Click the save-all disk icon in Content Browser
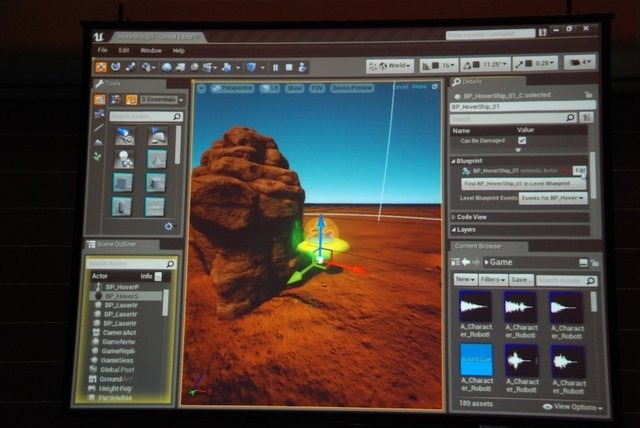 coord(583,263)
